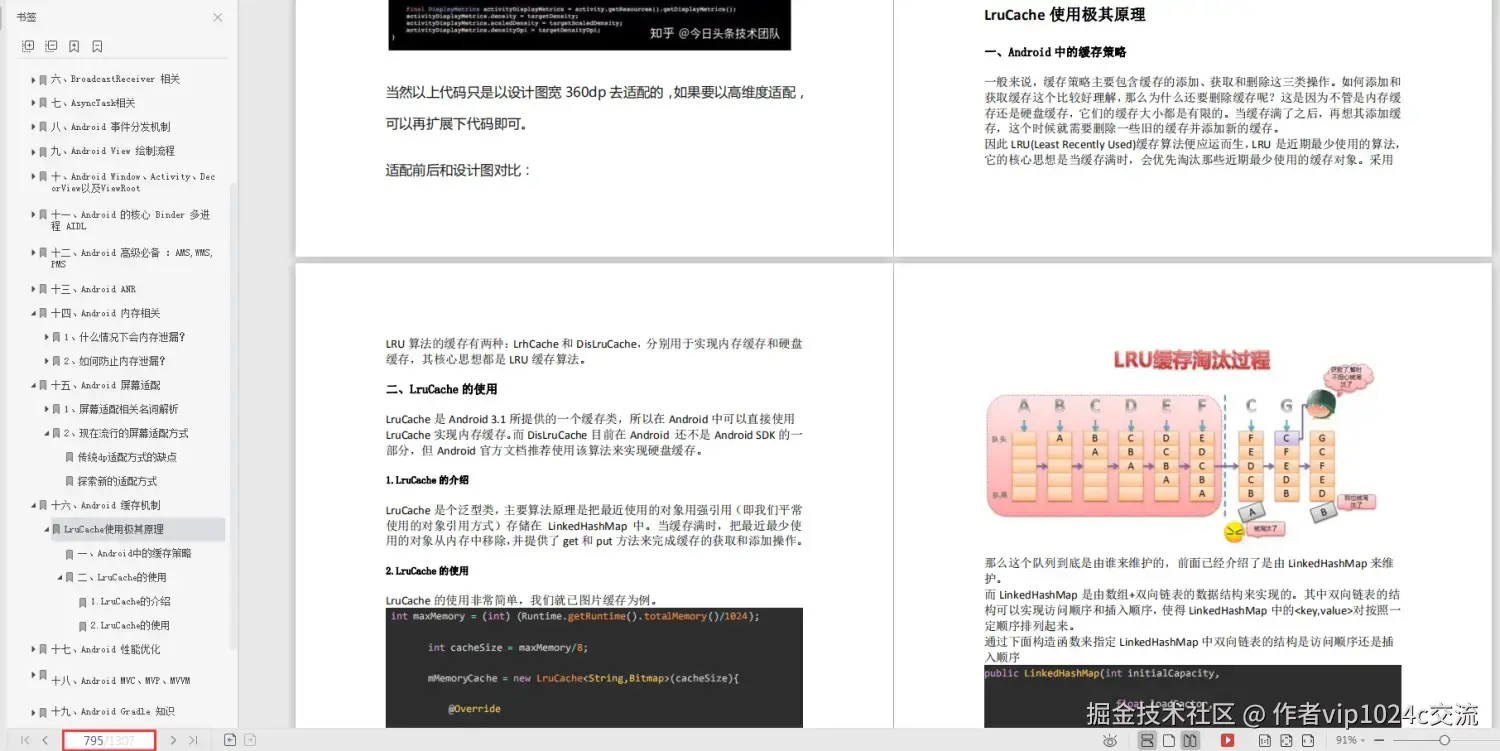The width and height of the screenshot is (1500, 751).
Task: Enable eye protection reading mode
Action: (1110, 740)
